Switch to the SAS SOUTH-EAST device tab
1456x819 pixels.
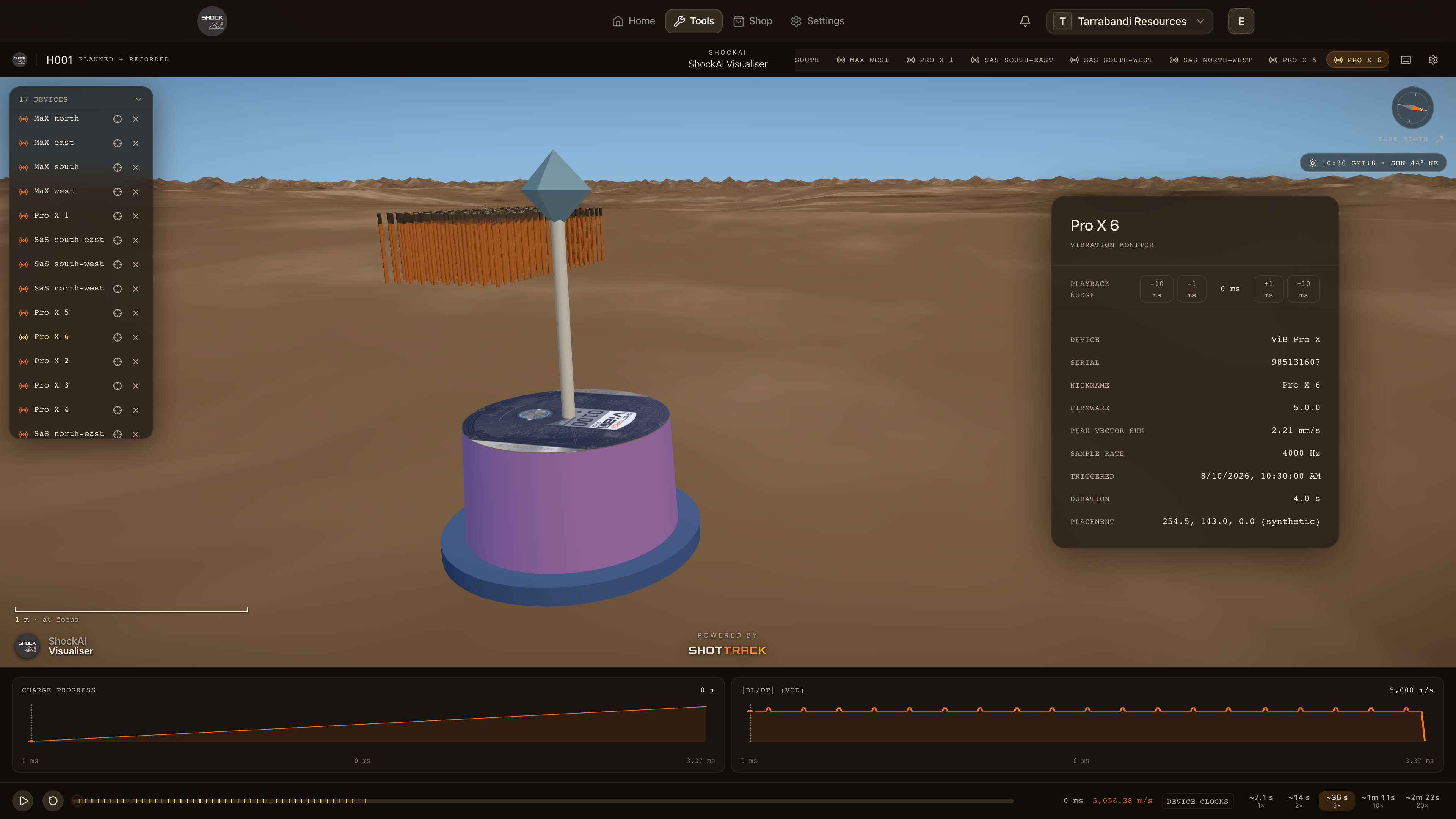point(1012,60)
